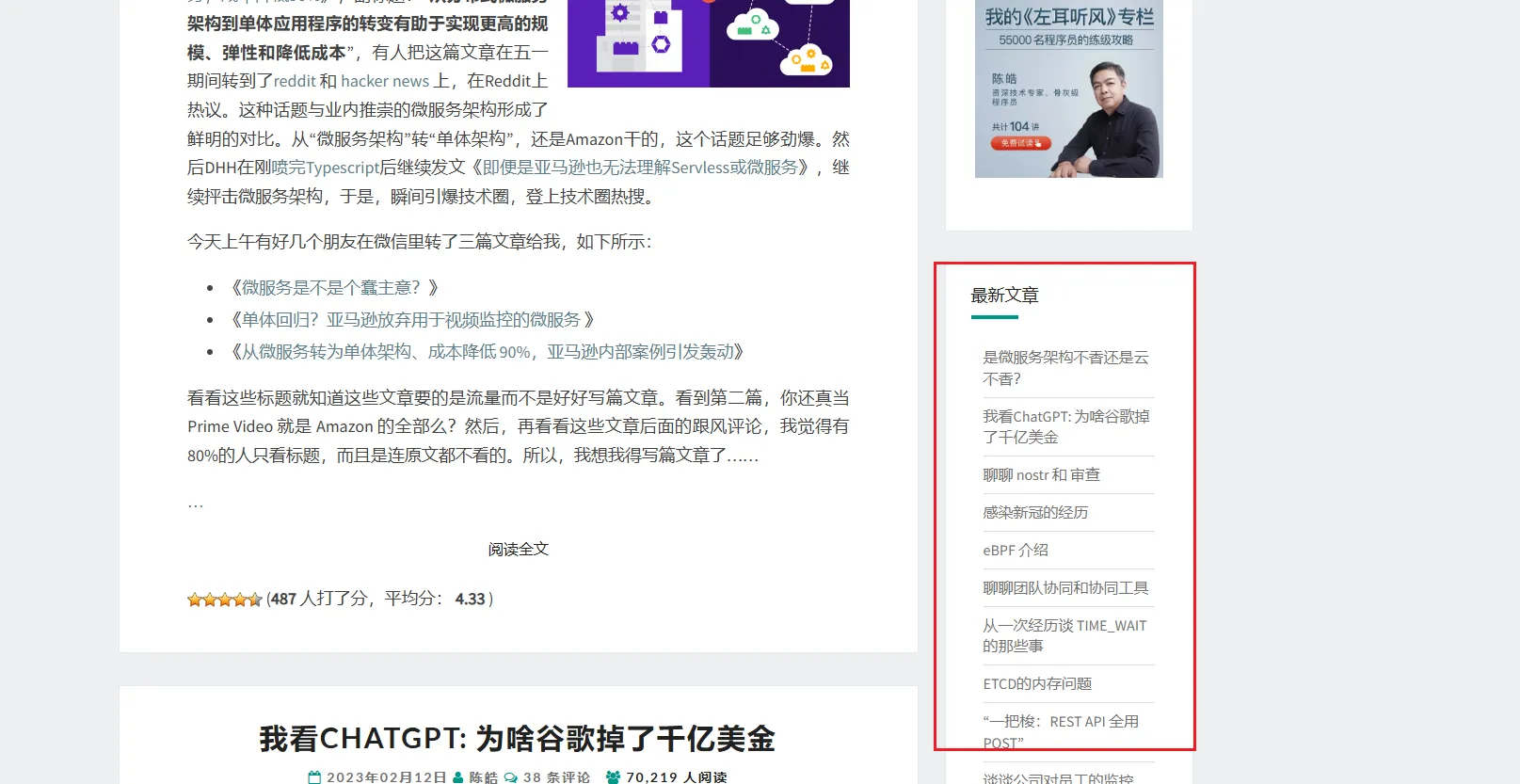Viewport: 1520px width, 784px height.
Task: Open 阅读全文 to read the full article
Action: point(518,550)
